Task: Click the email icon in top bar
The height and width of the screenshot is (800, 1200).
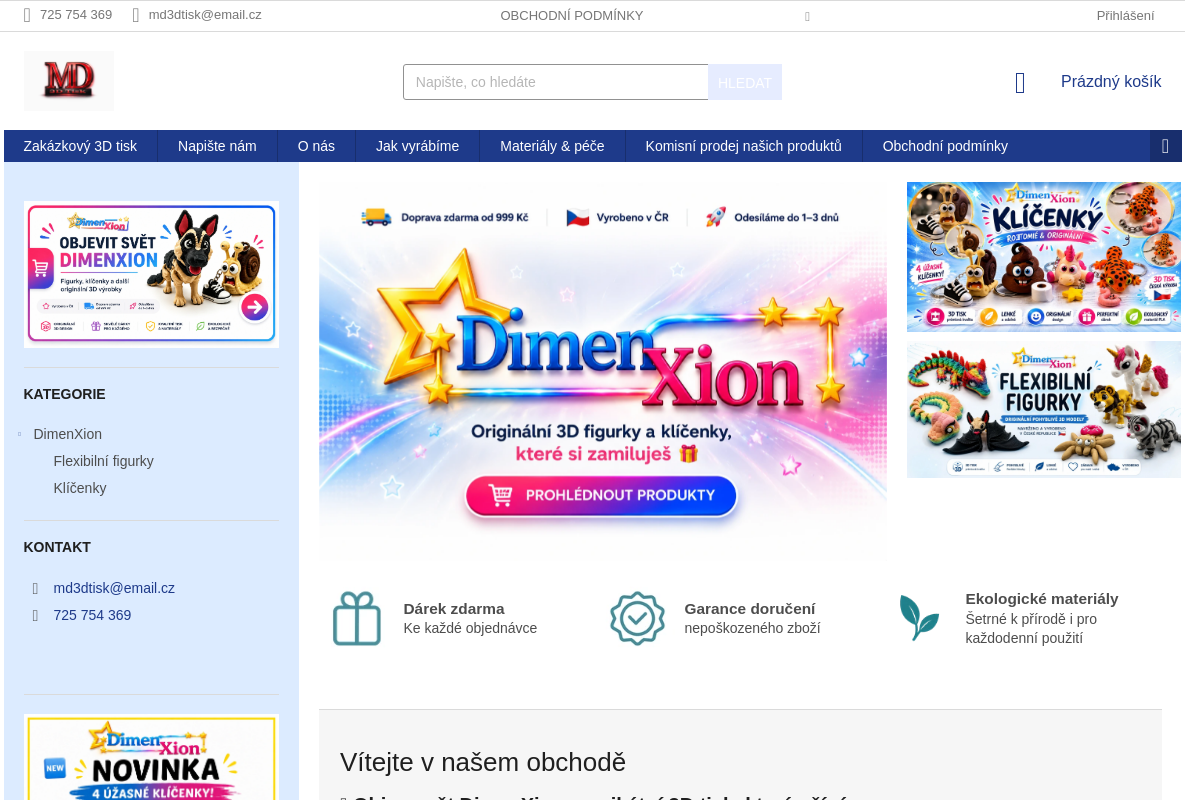Action: [136, 15]
